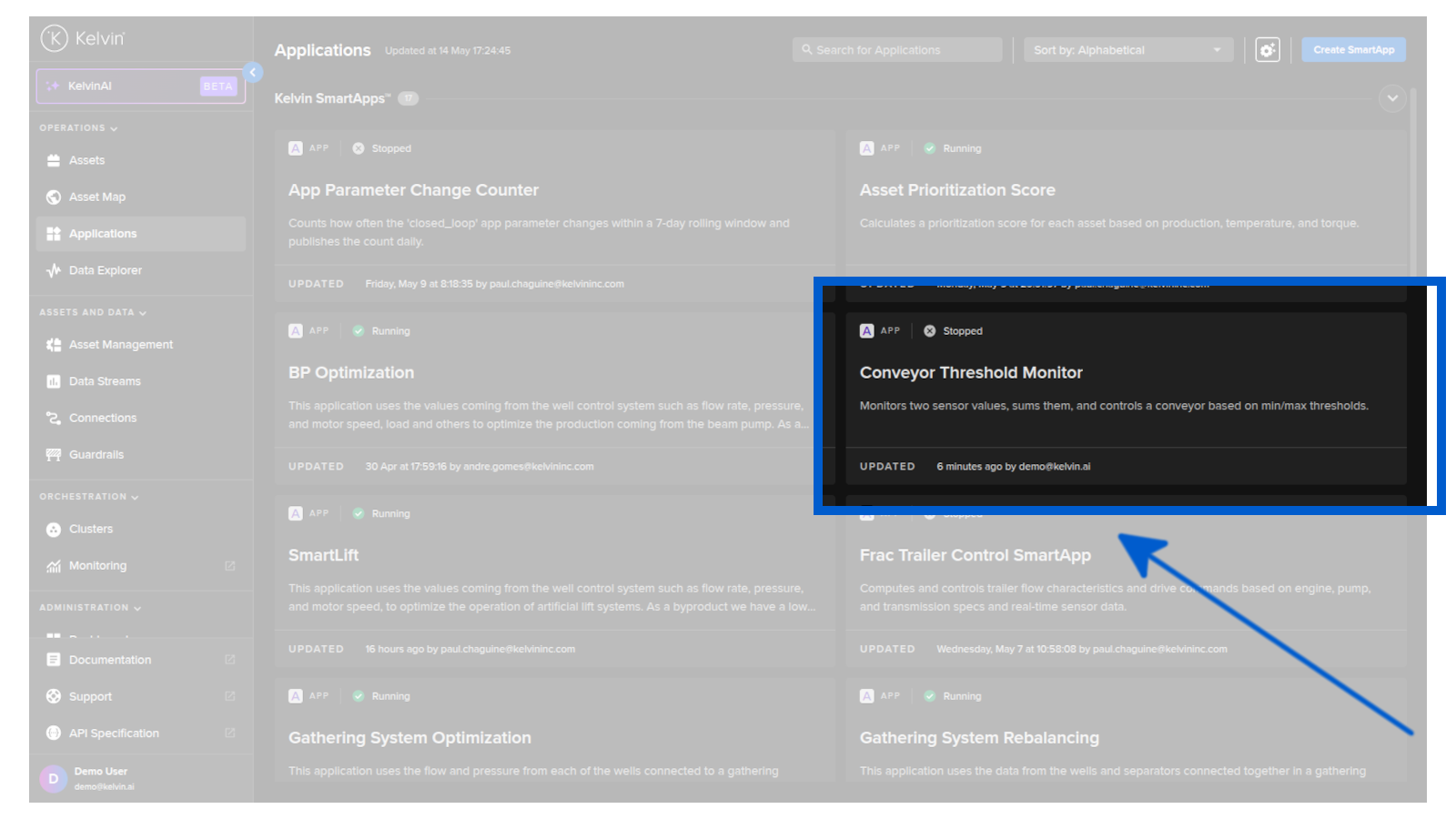Open the settings gear next to Create SmartApp
Image resolution: width=1456 pixels, height=819 pixels.
(1268, 50)
